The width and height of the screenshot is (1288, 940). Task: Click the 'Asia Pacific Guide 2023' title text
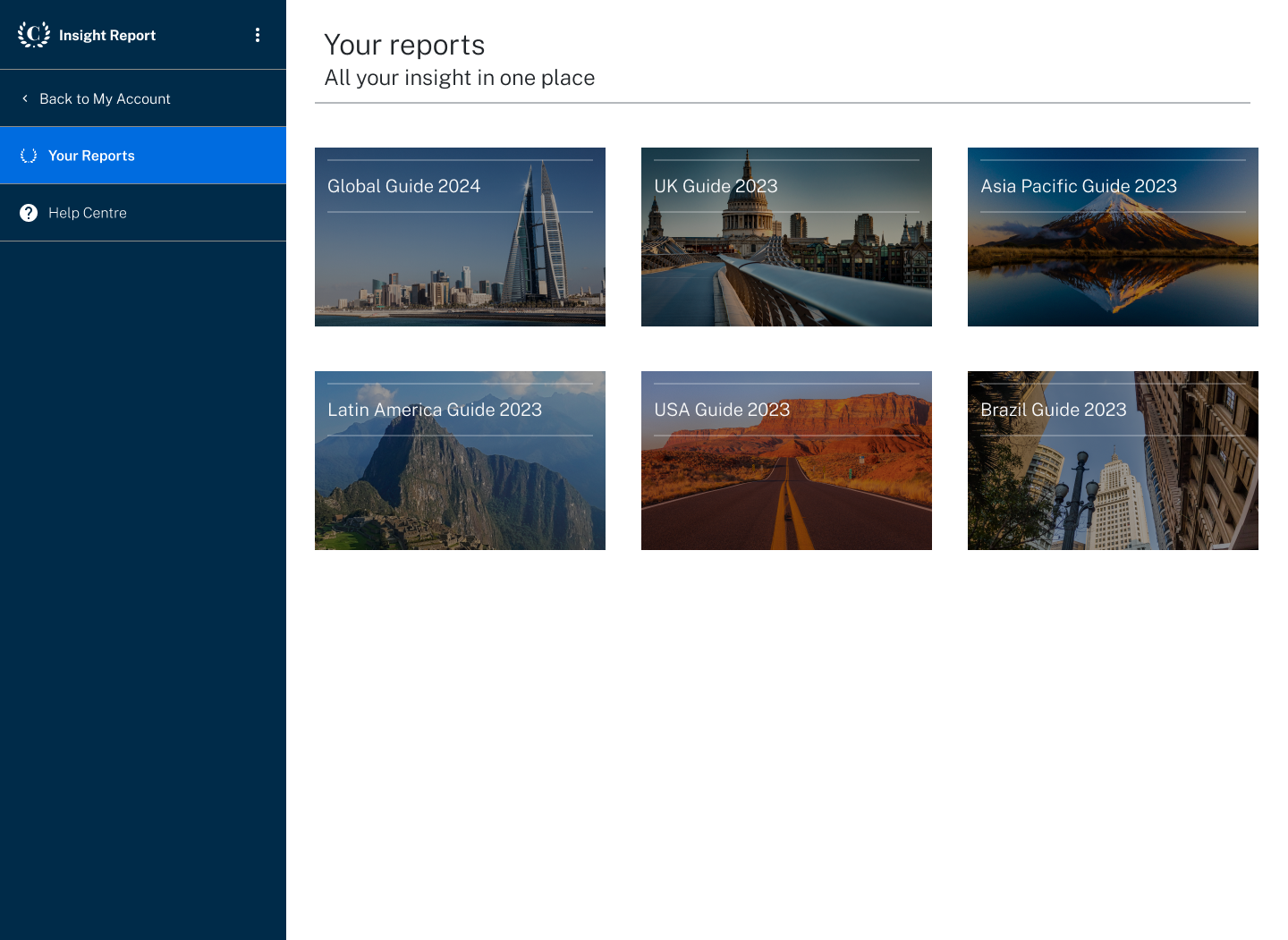1079,186
